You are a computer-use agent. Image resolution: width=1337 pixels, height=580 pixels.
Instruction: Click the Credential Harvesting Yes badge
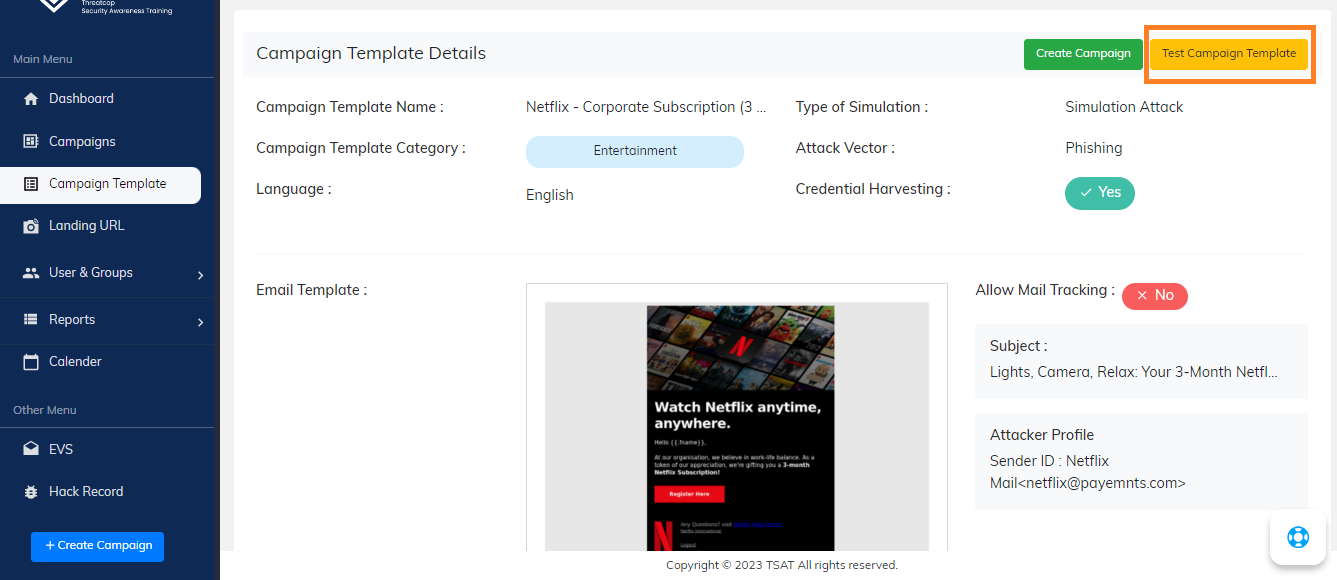coord(1100,193)
